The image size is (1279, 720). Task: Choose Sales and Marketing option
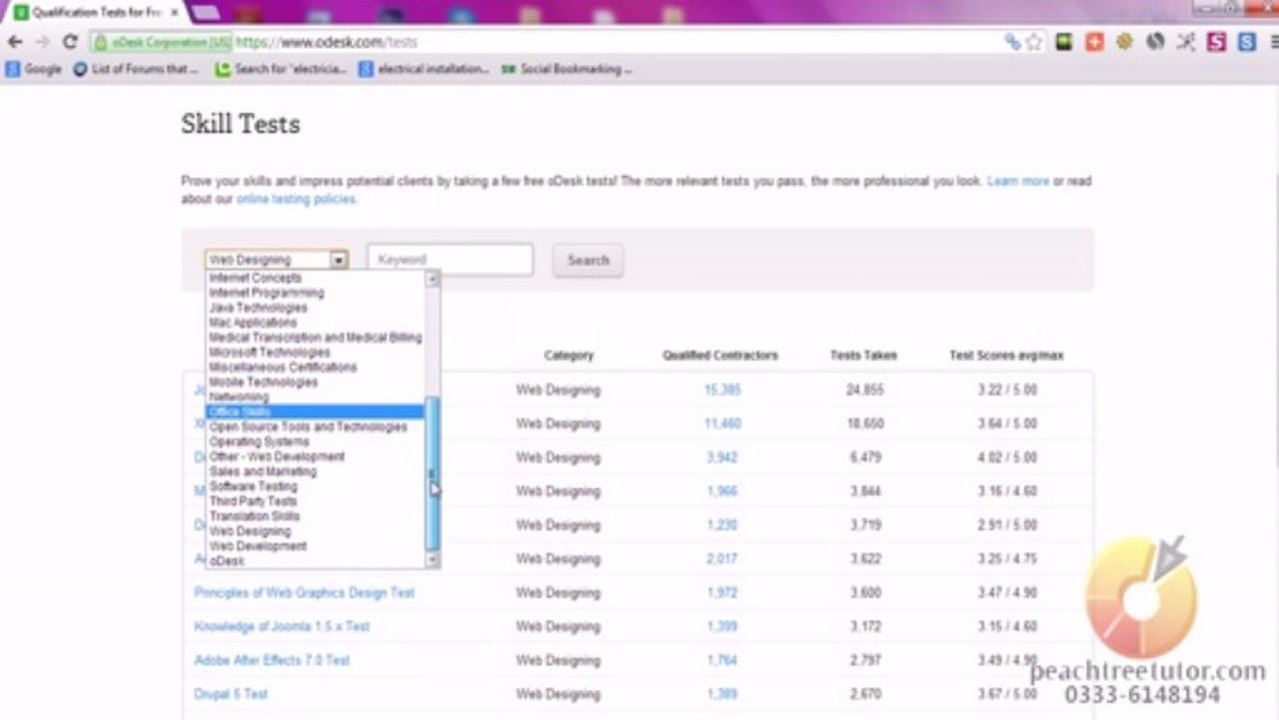[x=262, y=471]
